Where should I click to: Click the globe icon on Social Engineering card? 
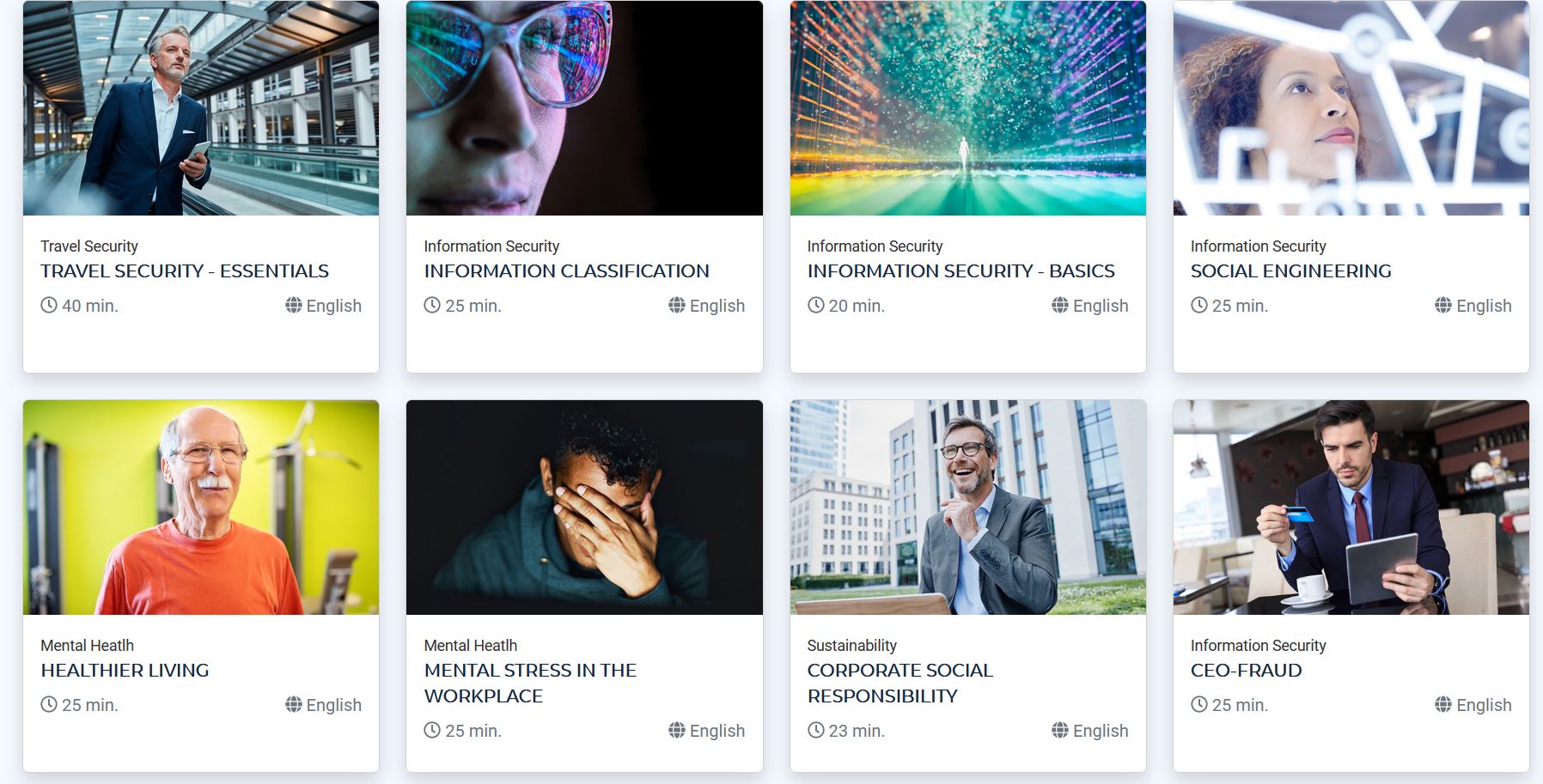pos(1443,305)
